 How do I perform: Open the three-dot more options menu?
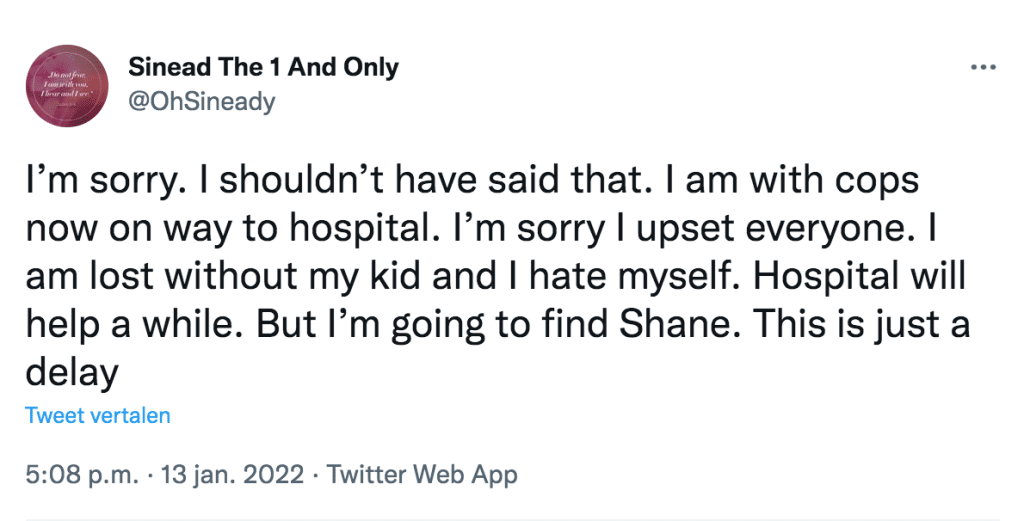tap(983, 68)
